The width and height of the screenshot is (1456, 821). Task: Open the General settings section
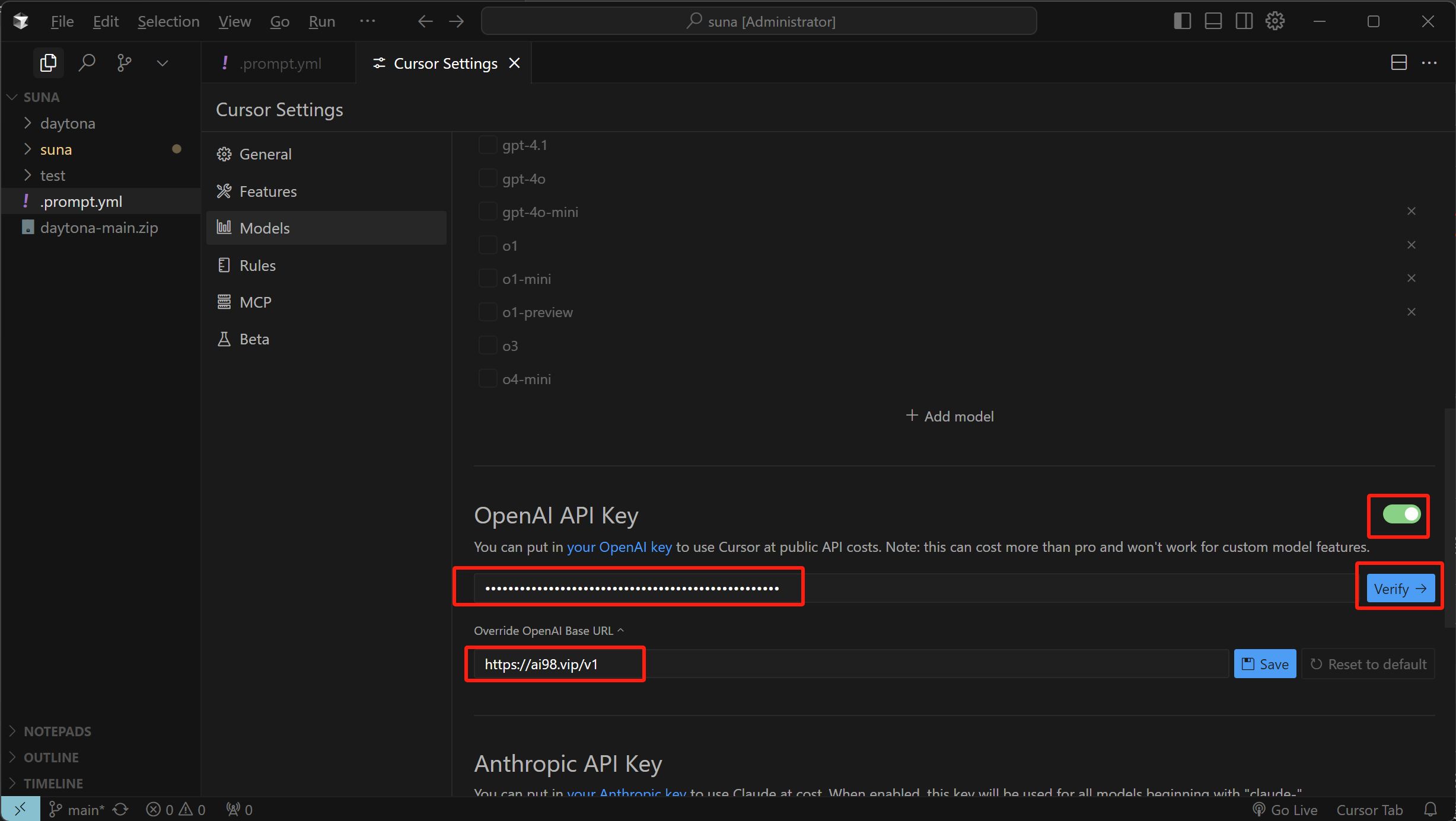pos(326,154)
